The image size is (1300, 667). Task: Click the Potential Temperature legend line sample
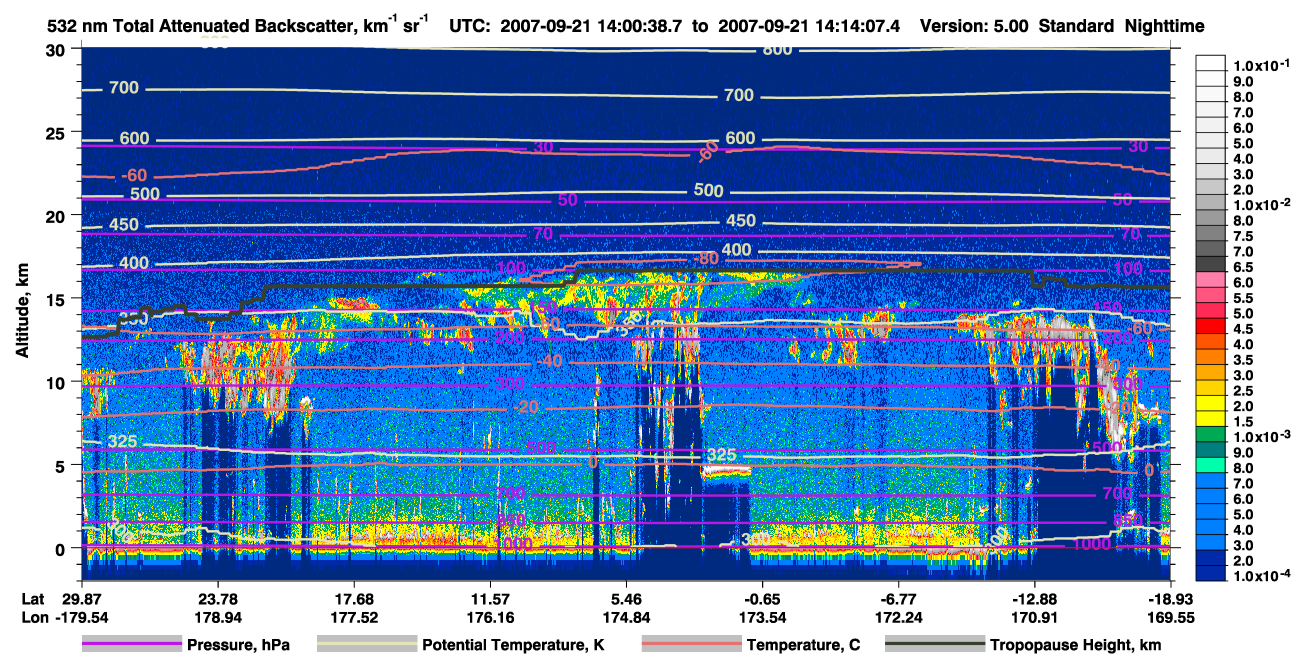pyautogui.click(x=366, y=645)
